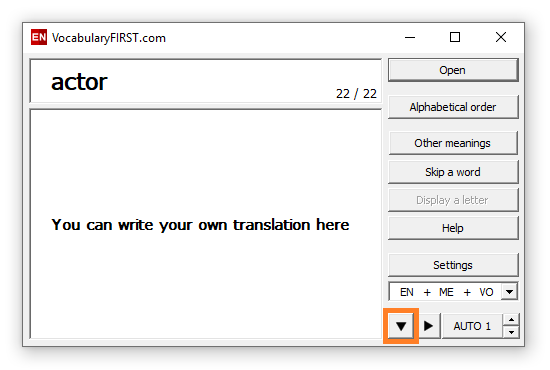
Task: Click the AUTO 1 button
Action: pos(472,326)
